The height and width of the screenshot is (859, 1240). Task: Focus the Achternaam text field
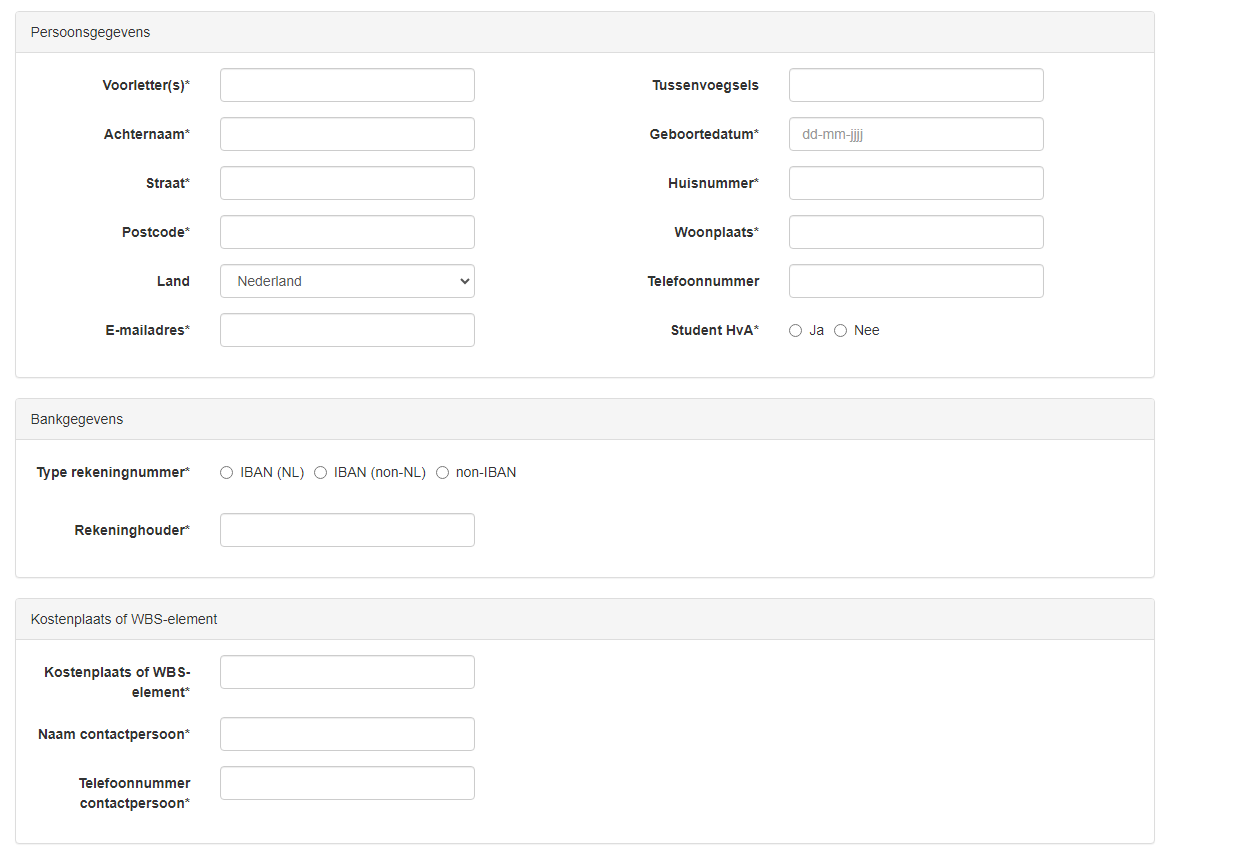347,135
